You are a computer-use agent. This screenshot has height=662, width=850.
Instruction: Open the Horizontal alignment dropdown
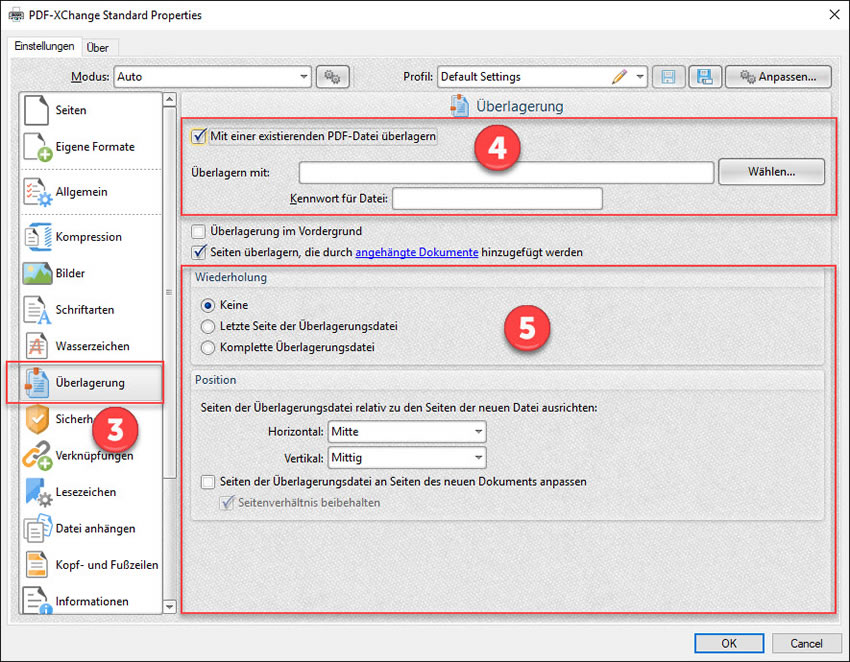coord(407,432)
